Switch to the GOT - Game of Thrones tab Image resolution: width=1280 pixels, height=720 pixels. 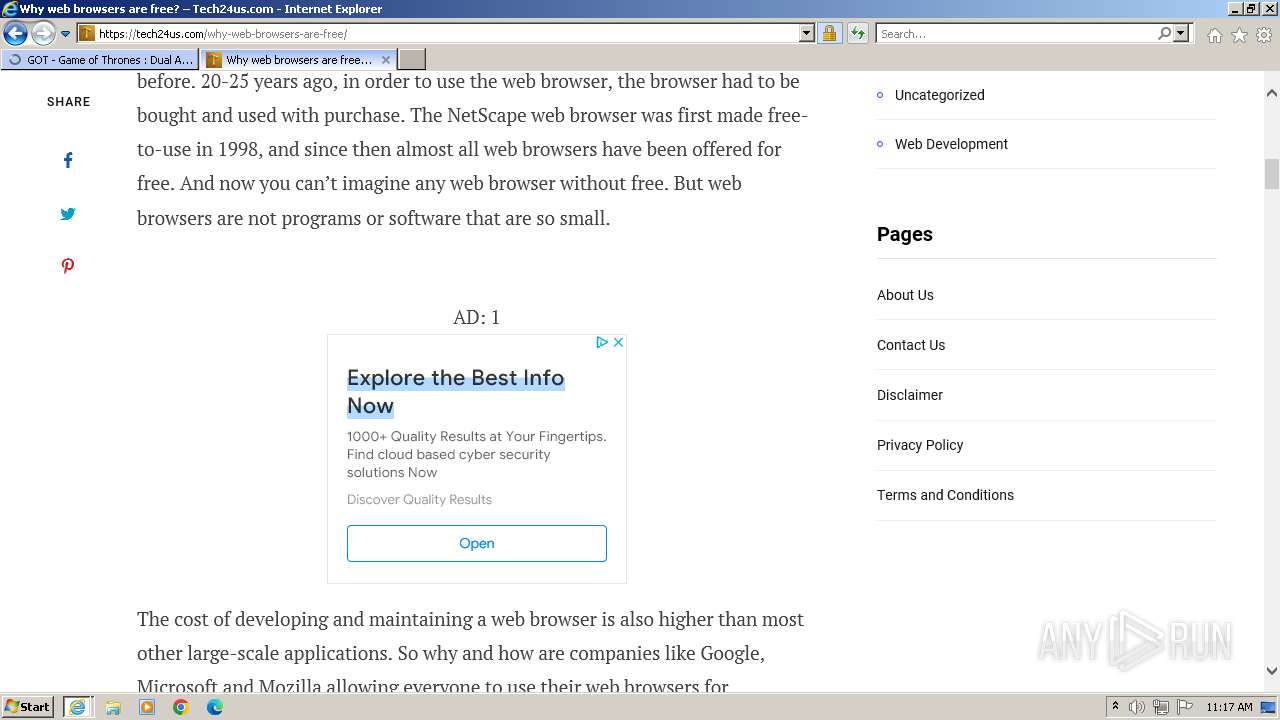[x=100, y=60]
